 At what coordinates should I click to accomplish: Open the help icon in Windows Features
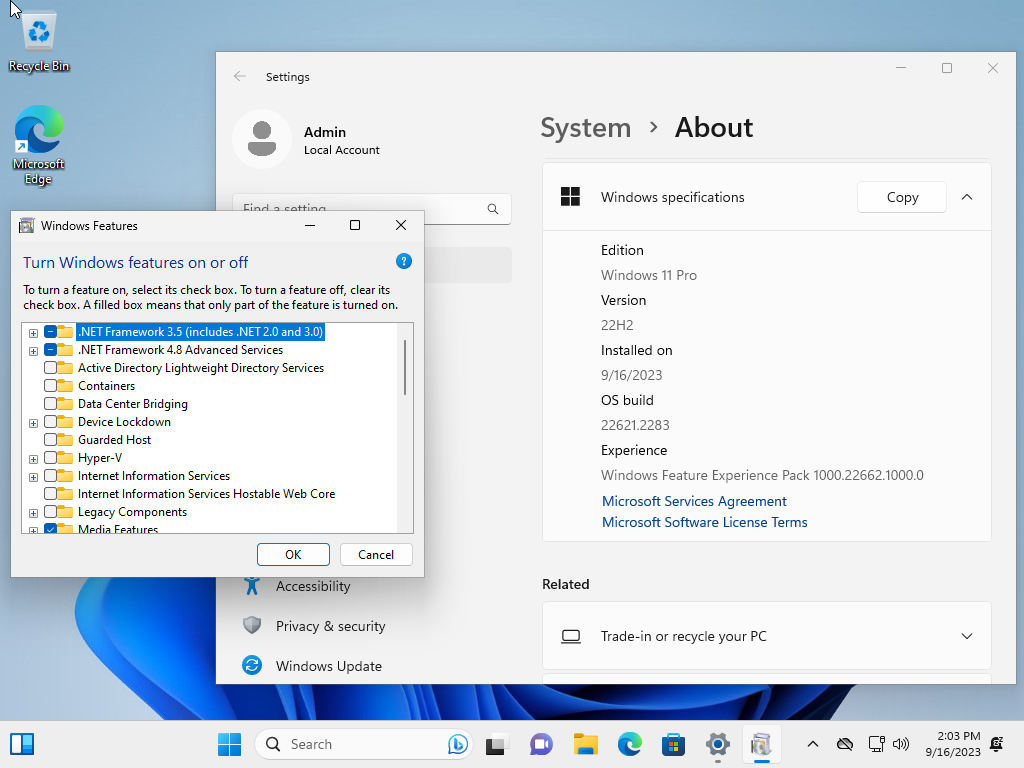click(404, 262)
